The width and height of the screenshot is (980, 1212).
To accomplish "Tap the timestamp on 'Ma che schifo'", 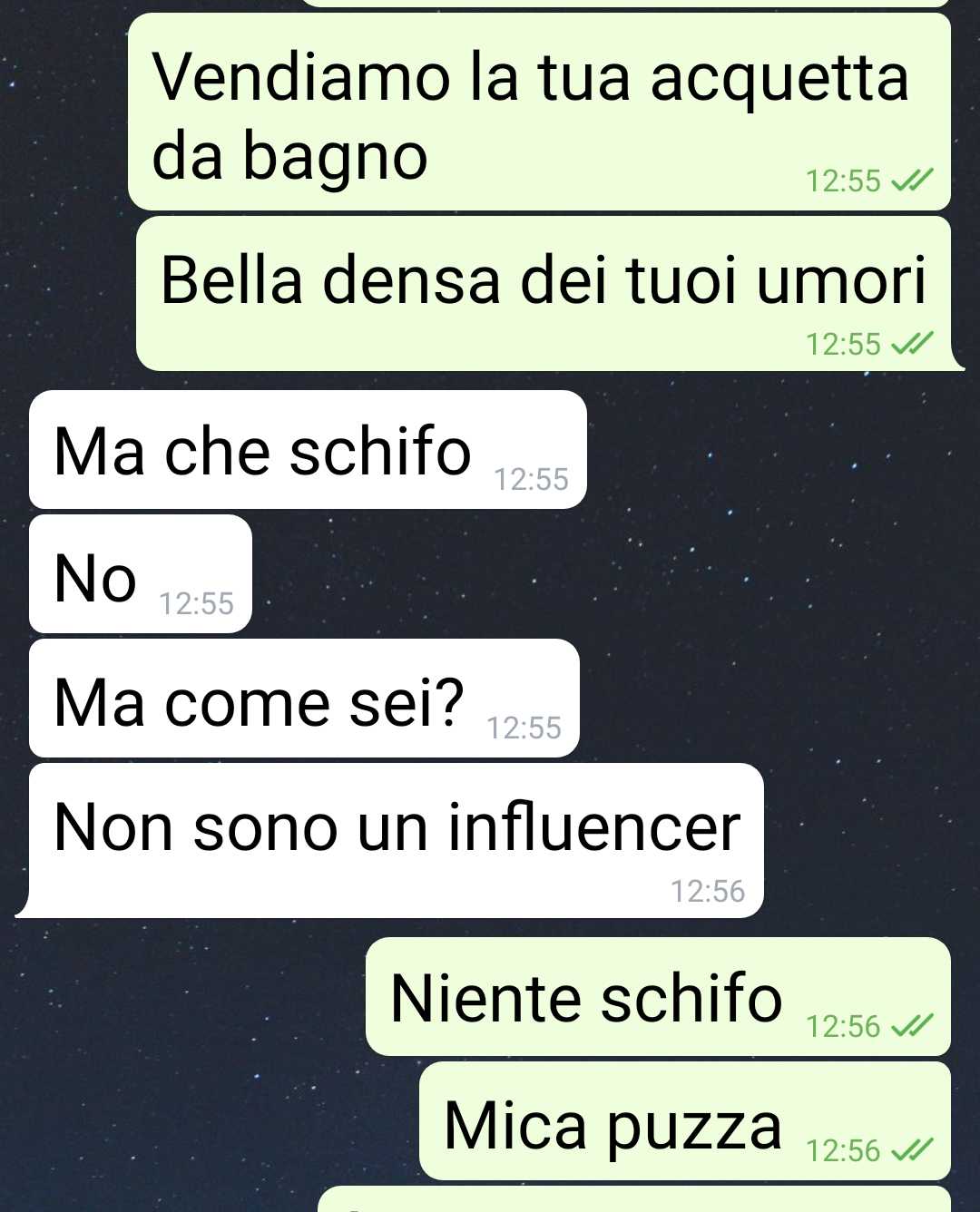I will [x=531, y=479].
